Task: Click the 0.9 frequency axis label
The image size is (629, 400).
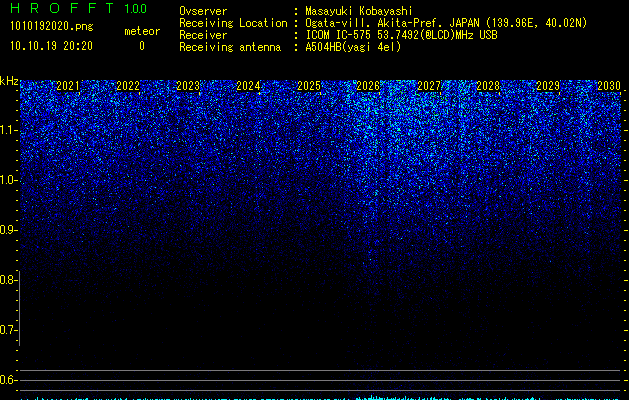Action: (x=9, y=230)
